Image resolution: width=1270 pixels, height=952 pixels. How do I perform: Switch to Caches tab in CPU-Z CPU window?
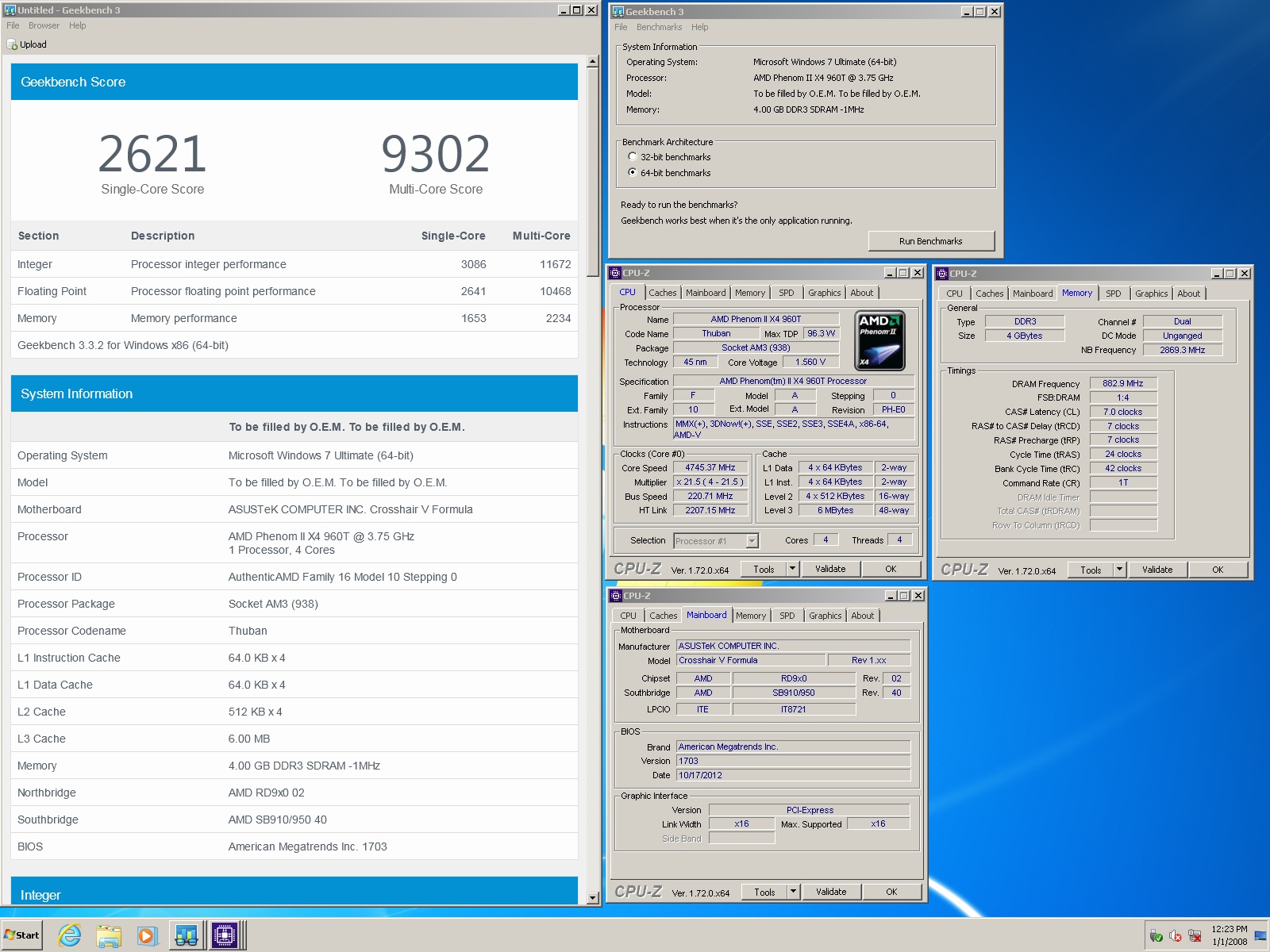point(662,293)
